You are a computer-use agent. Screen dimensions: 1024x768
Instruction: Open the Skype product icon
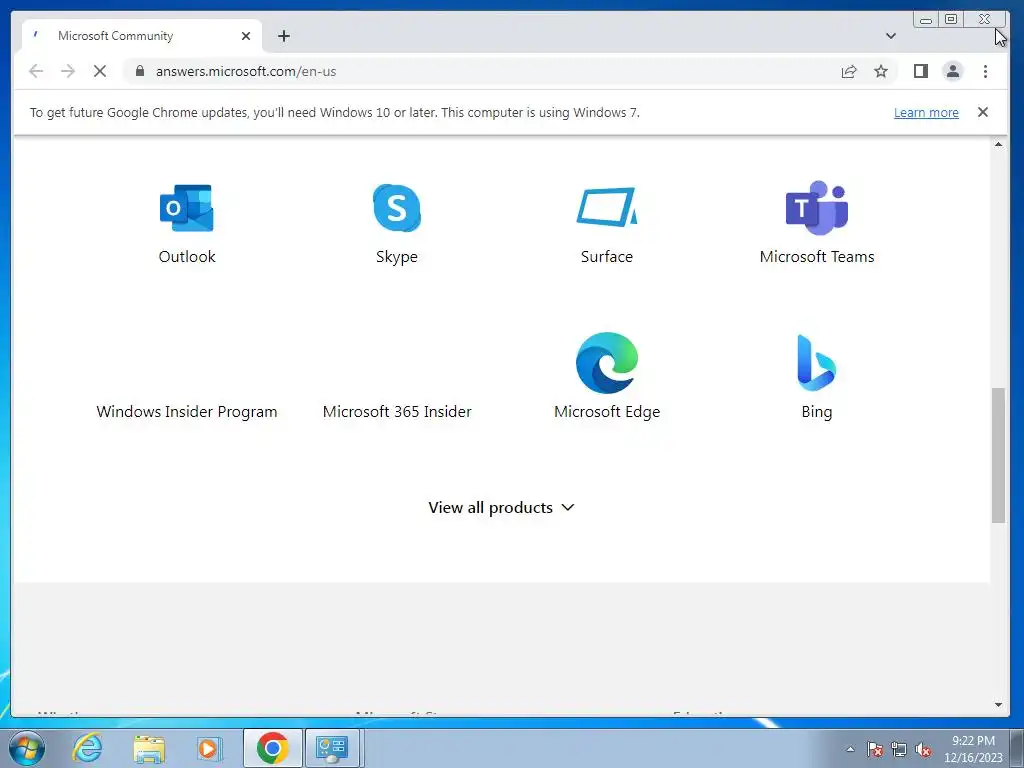pos(397,208)
